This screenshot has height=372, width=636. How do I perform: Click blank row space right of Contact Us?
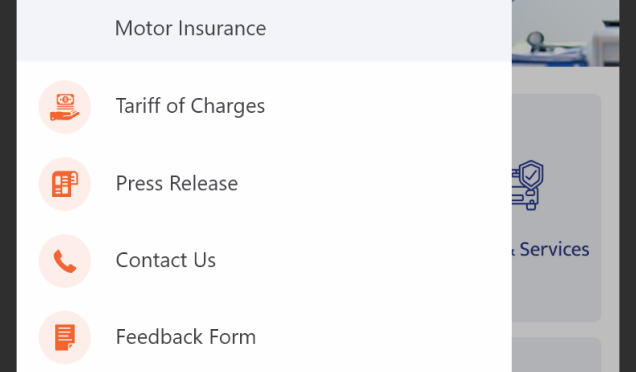[x=365, y=261]
